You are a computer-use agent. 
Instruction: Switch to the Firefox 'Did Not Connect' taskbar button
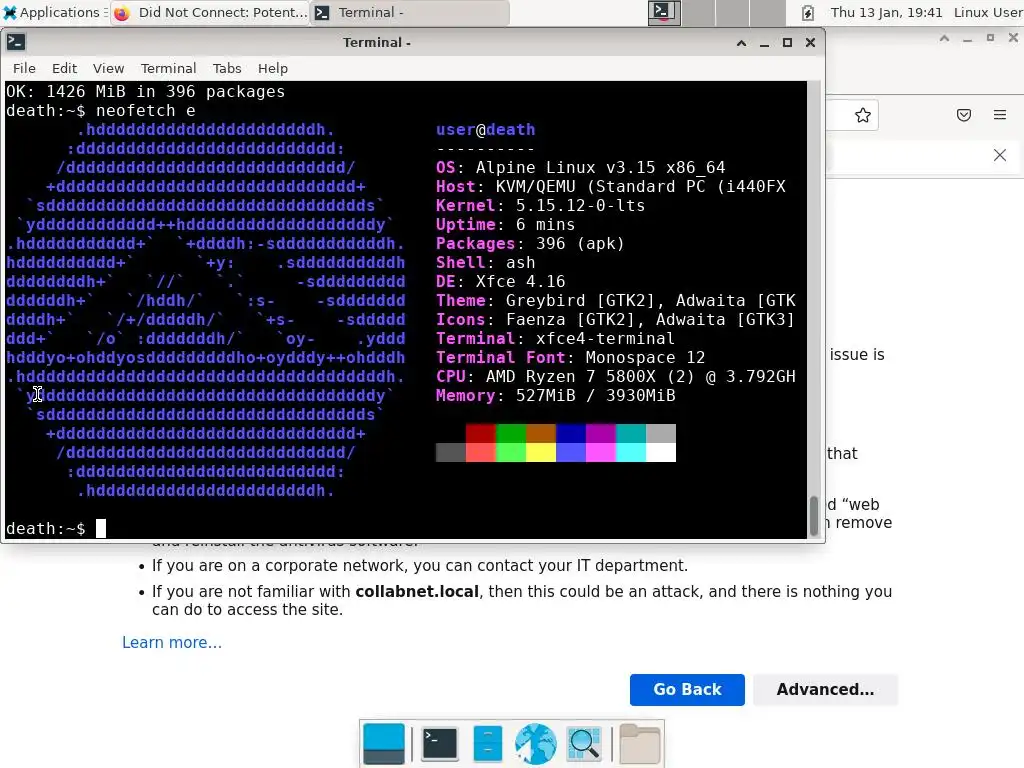210,12
